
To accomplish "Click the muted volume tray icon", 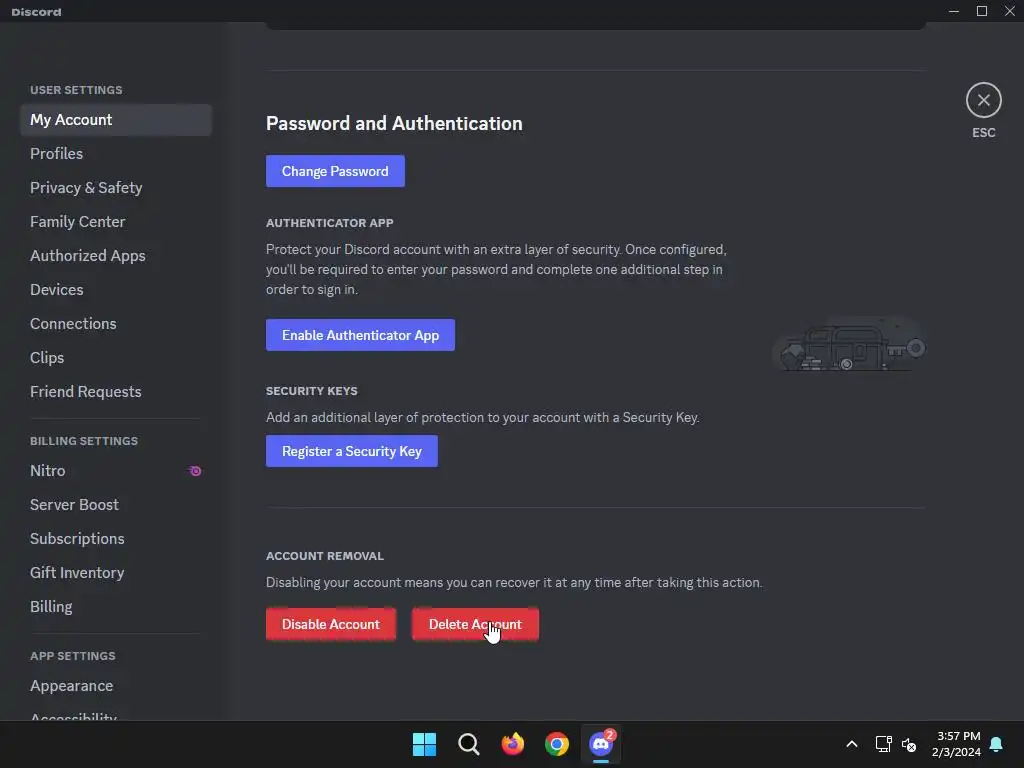I will click(x=909, y=744).
